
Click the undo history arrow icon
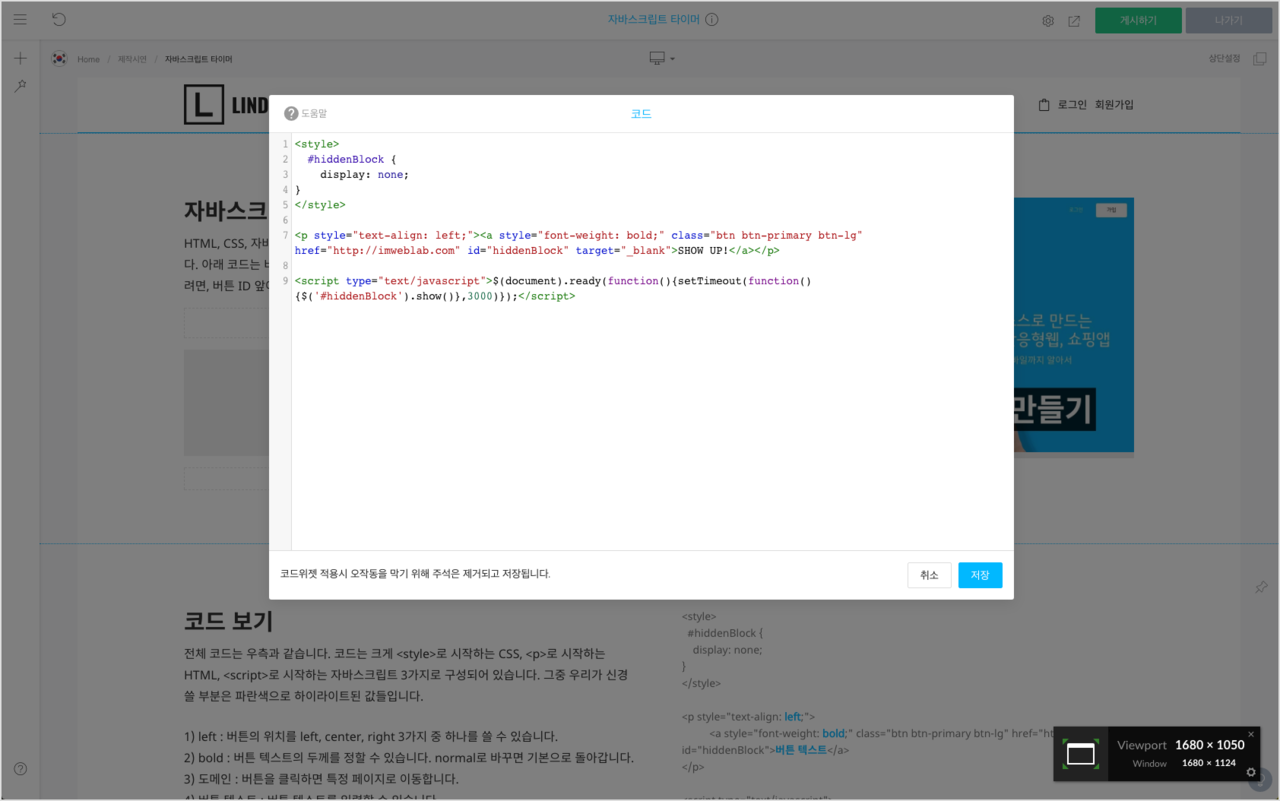pos(59,19)
